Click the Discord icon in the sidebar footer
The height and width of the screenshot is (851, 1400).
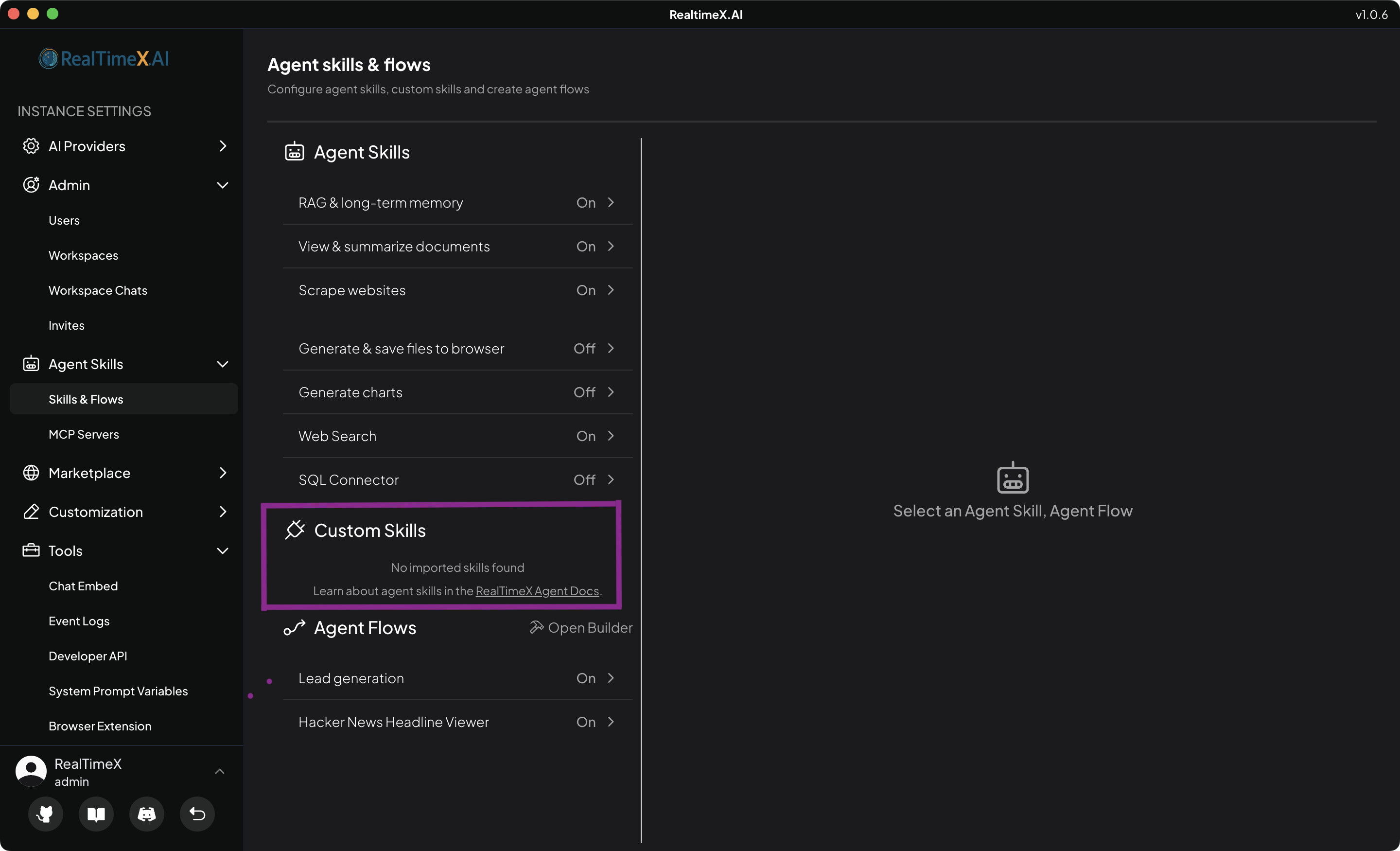point(147,814)
